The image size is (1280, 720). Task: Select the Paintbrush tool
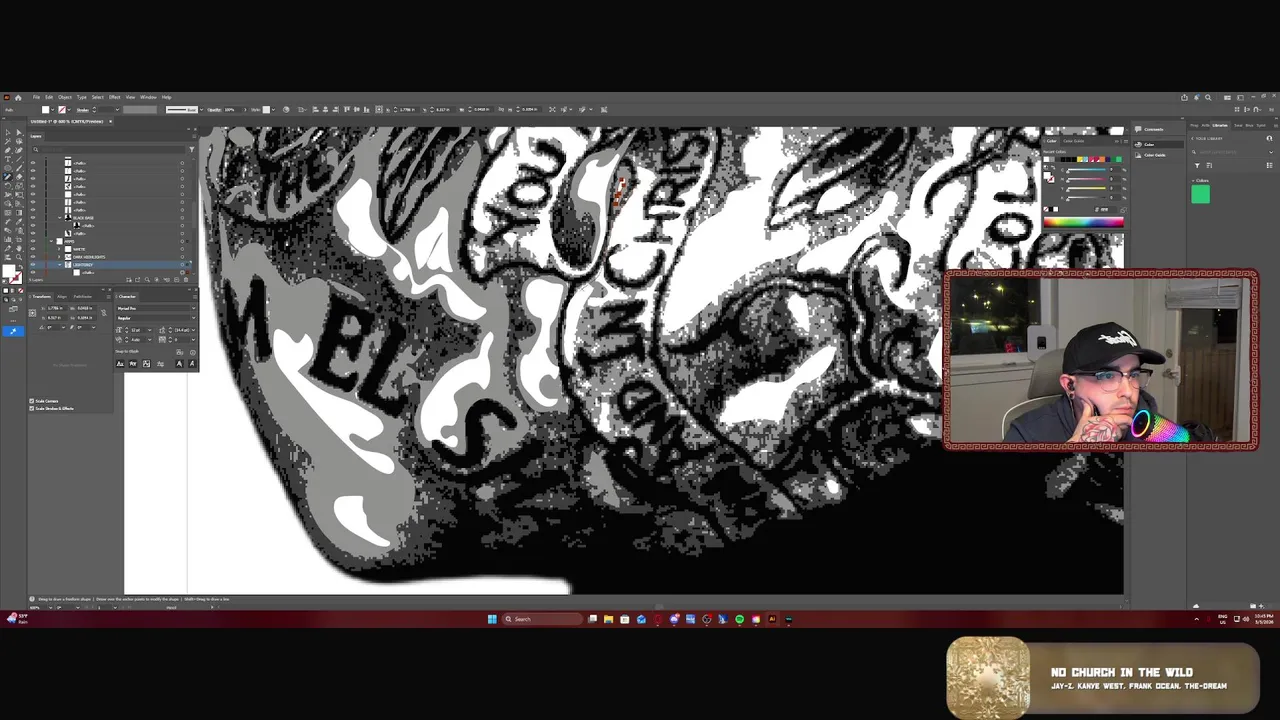pos(19,168)
